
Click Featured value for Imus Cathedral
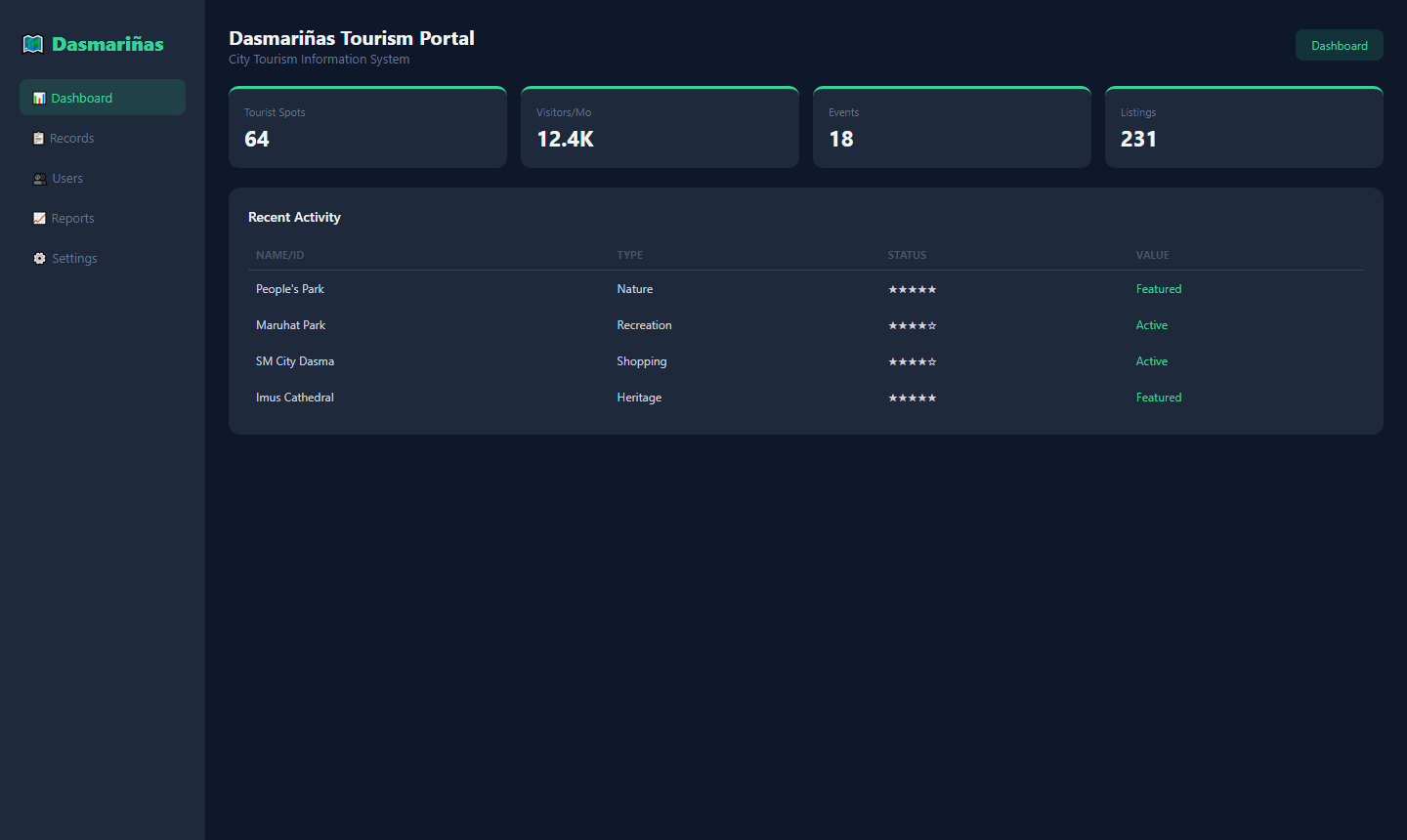(x=1159, y=398)
